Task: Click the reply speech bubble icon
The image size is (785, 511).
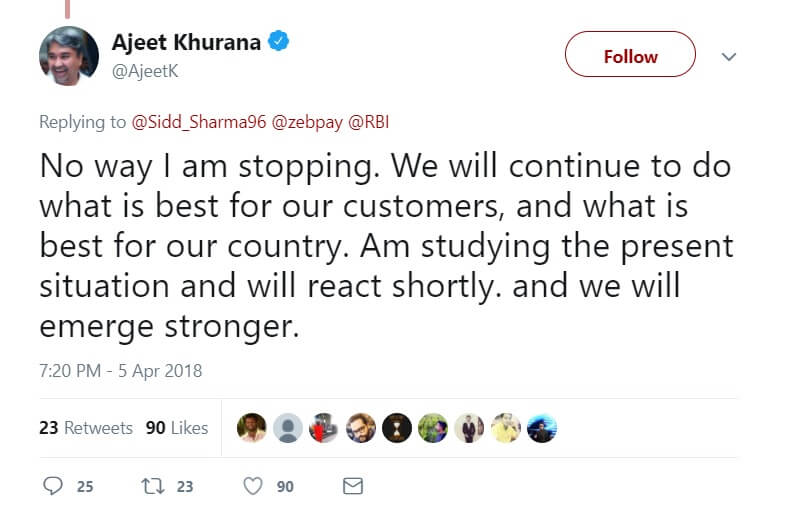Action: [53, 486]
